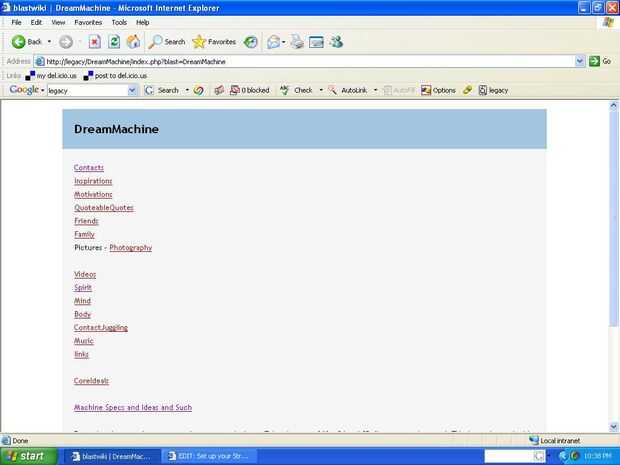Click the 'legacy' word-find button
The height and width of the screenshot is (465, 620).
click(493, 91)
